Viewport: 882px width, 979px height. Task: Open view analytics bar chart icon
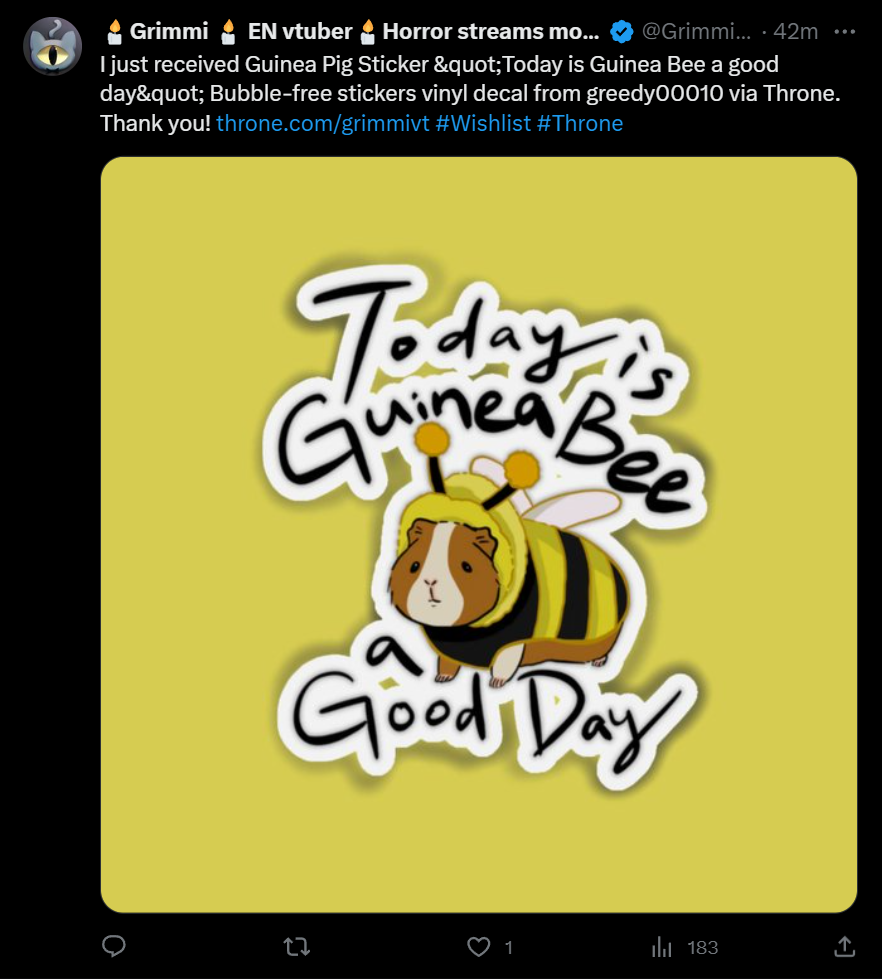click(662, 947)
